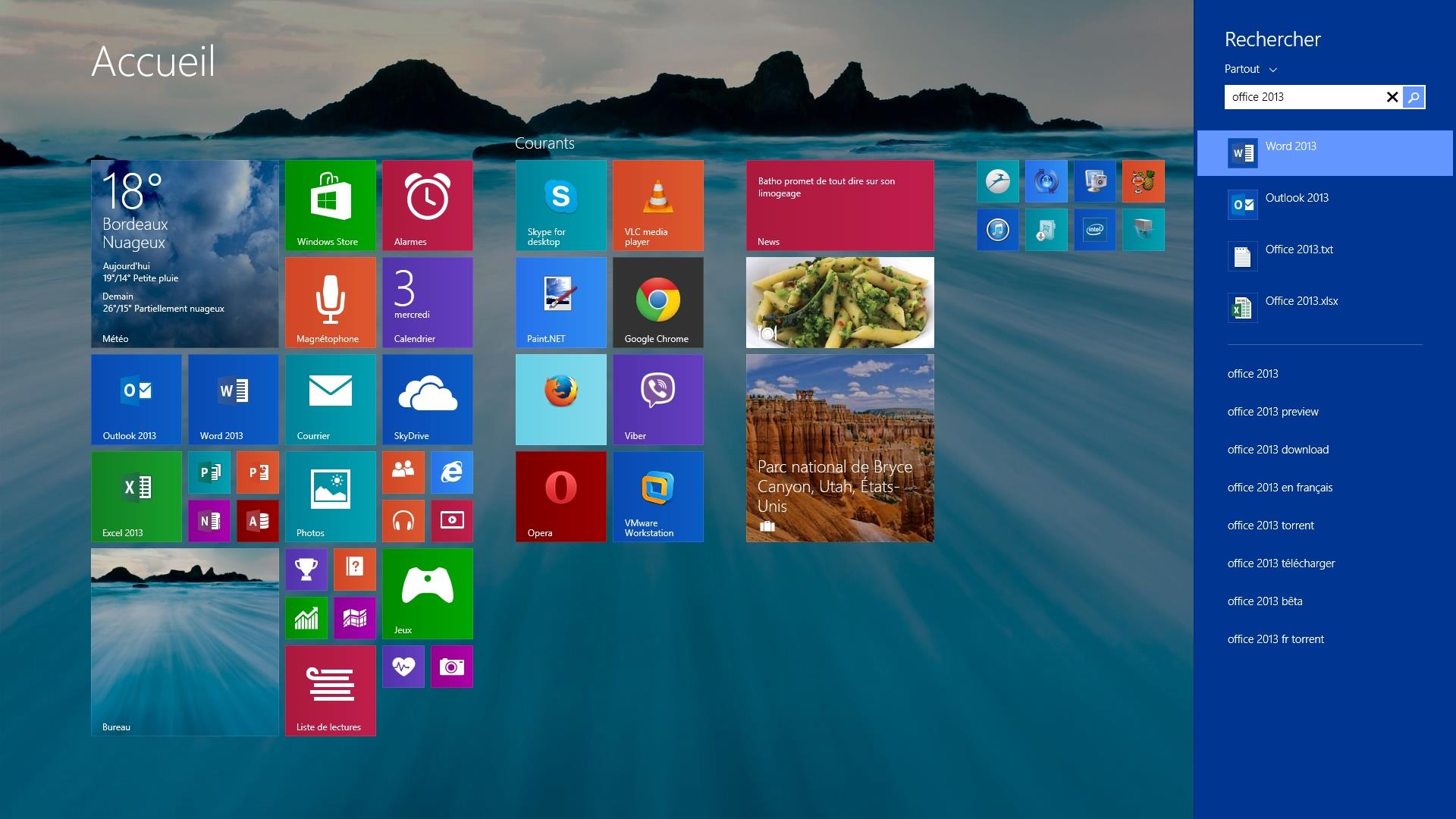Launch the Firefox tile
Image resolution: width=1456 pixels, height=819 pixels.
pyautogui.click(x=561, y=400)
